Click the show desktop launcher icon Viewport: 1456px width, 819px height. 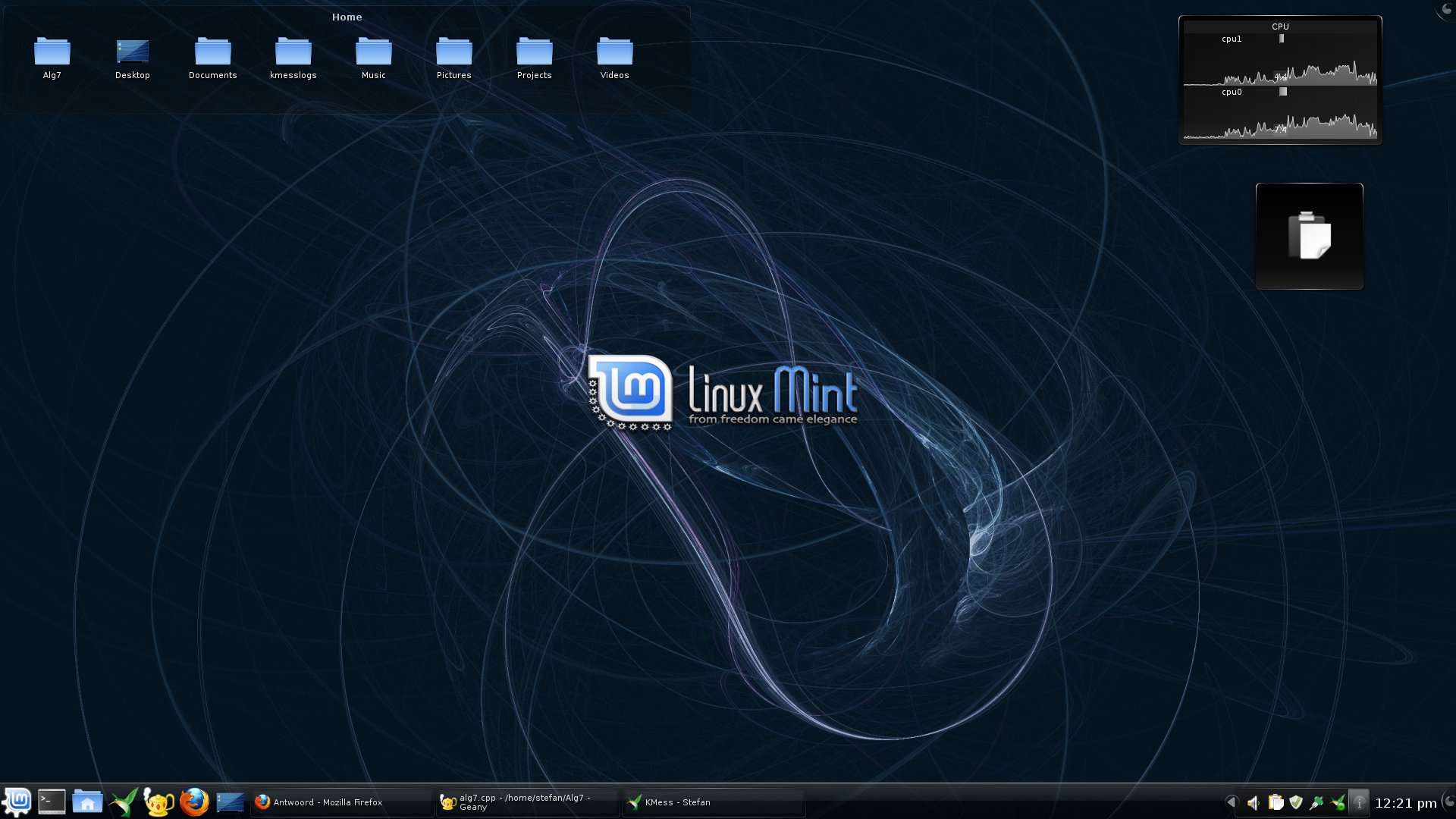tap(230, 802)
